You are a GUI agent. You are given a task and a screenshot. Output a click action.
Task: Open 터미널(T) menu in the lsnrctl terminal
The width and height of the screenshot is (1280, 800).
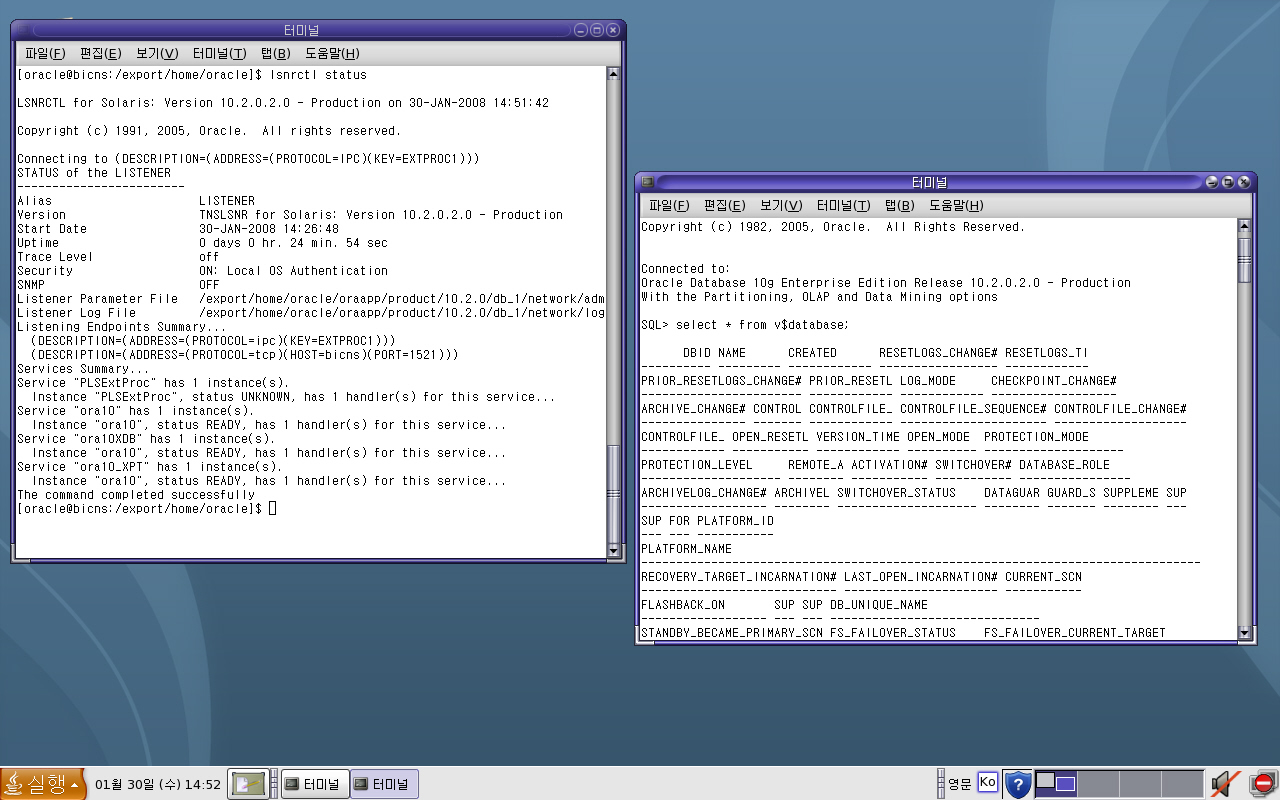pos(219,53)
